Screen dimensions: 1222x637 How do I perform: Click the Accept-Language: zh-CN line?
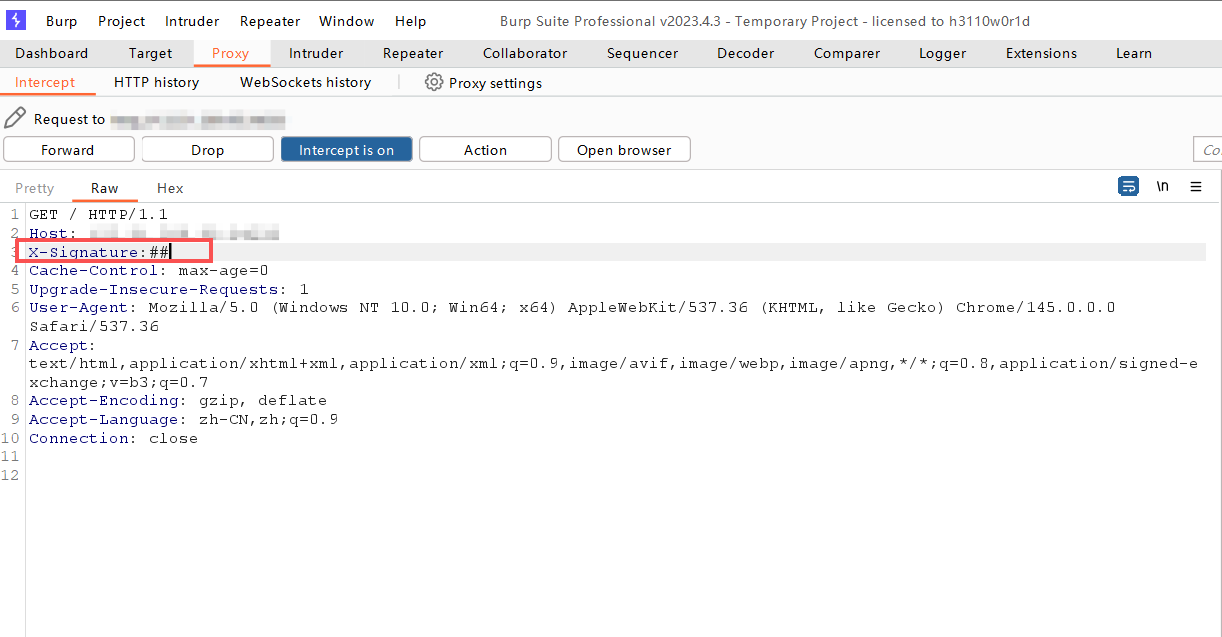click(183, 419)
